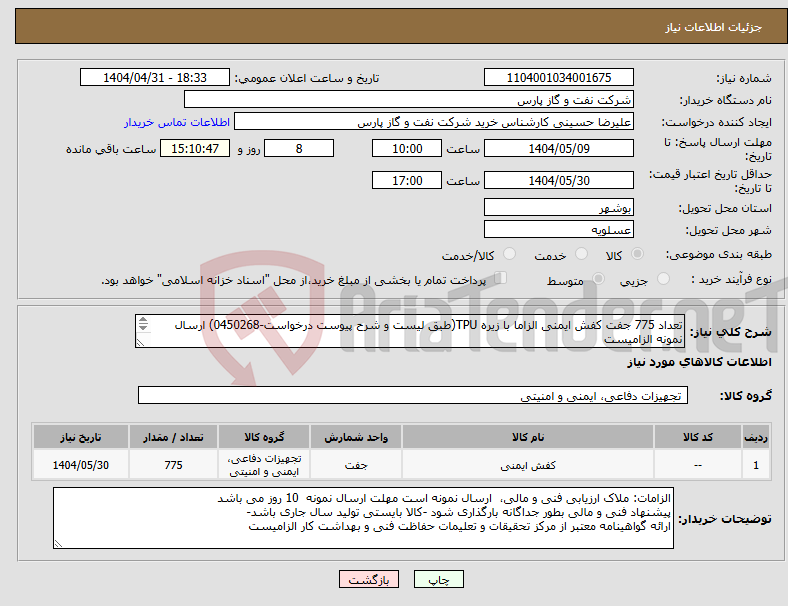This screenshot has height=606, width=788.
Task: Click the تعداد / مقدار column header
Action: pos(173,437)
